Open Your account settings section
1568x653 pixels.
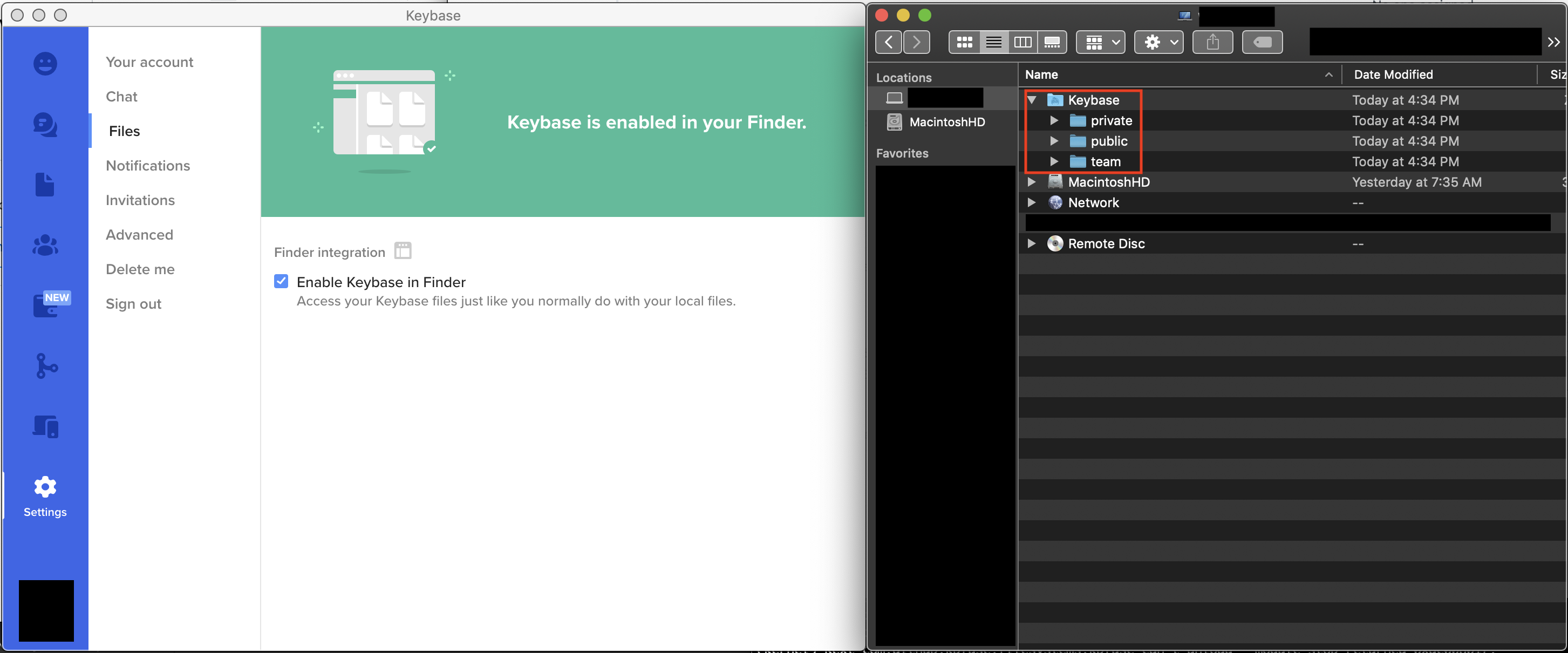click(150, 62)
